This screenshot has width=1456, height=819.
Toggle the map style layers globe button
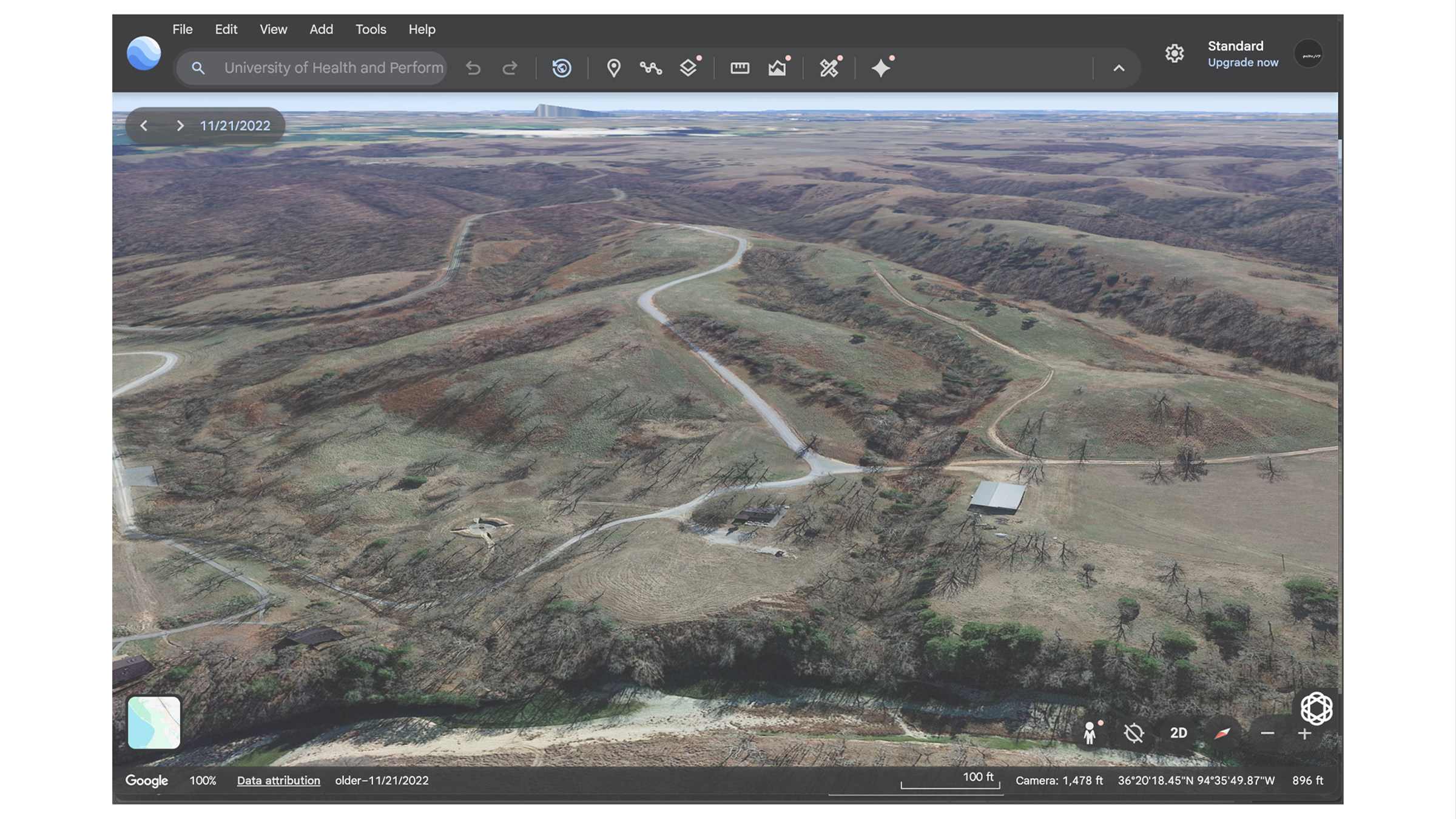[1316, 708]
